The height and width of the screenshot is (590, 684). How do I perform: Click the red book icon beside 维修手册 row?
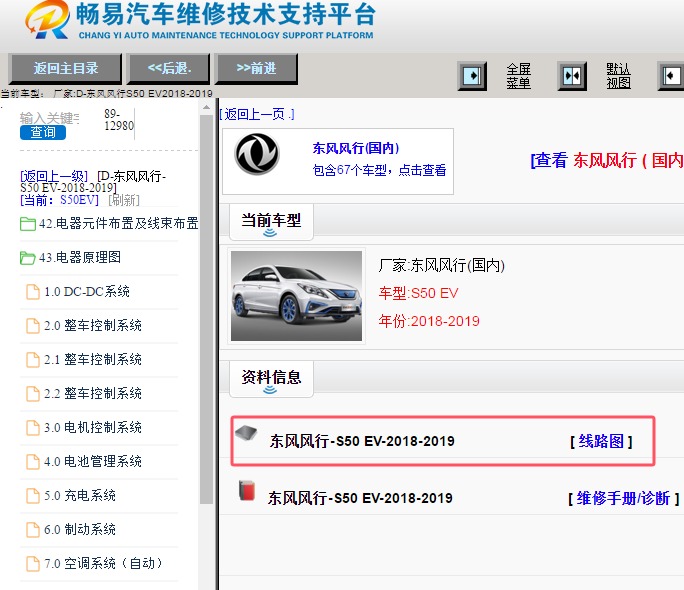247,490
